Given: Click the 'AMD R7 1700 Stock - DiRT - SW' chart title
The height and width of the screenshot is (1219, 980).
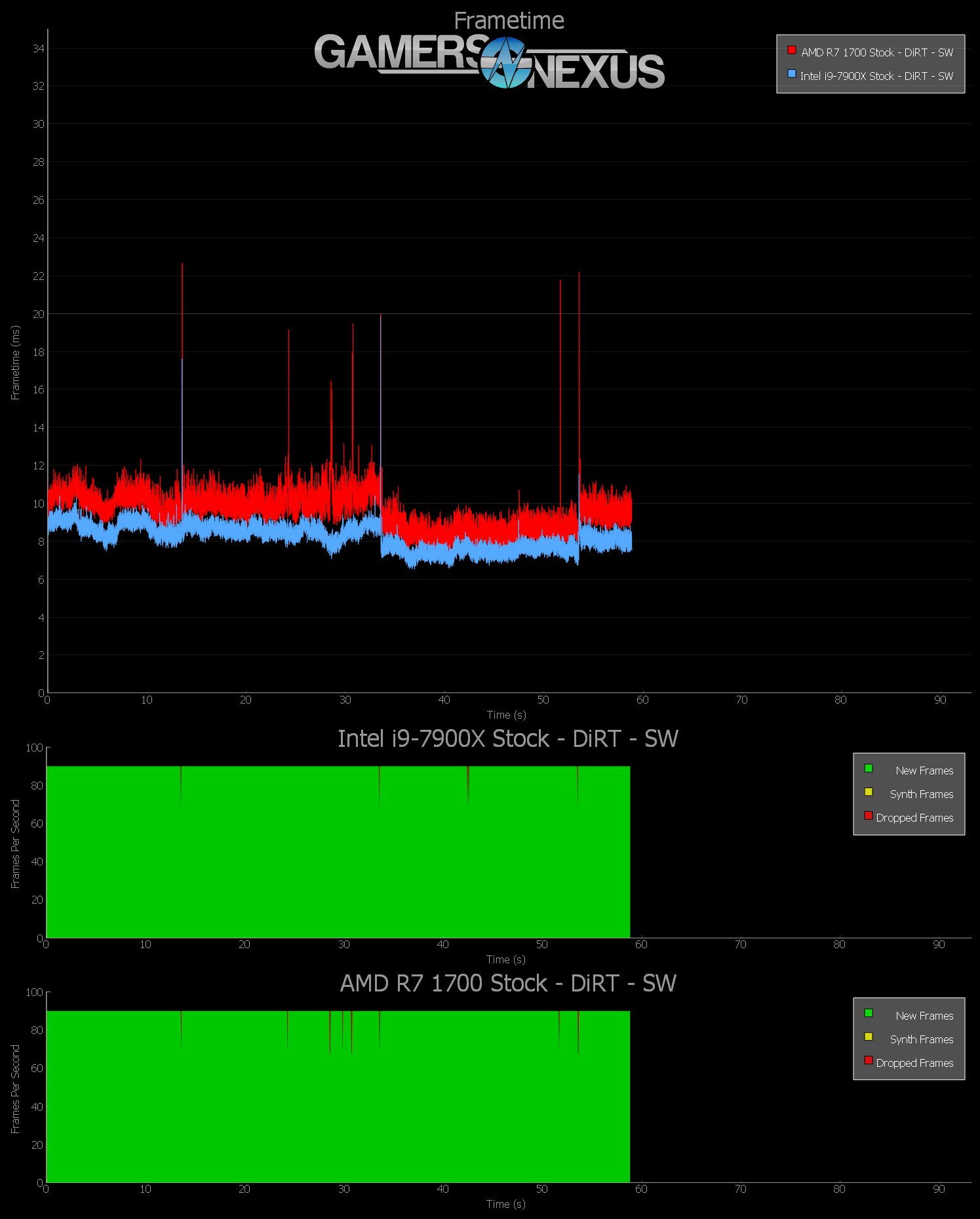Looking at the screenshot, I should coord(507,984).
